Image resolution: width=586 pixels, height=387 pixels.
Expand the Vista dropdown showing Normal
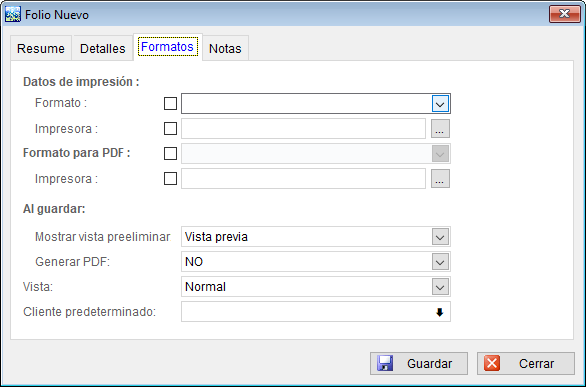click(440, 287)
